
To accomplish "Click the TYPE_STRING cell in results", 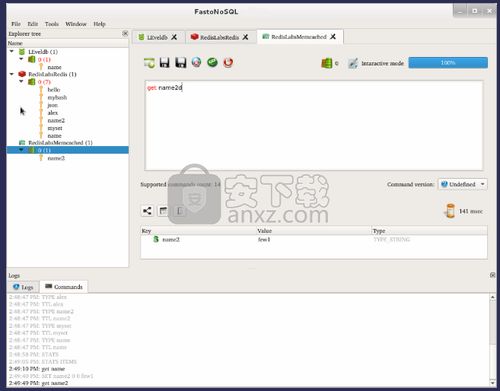I will pos(391,239).
